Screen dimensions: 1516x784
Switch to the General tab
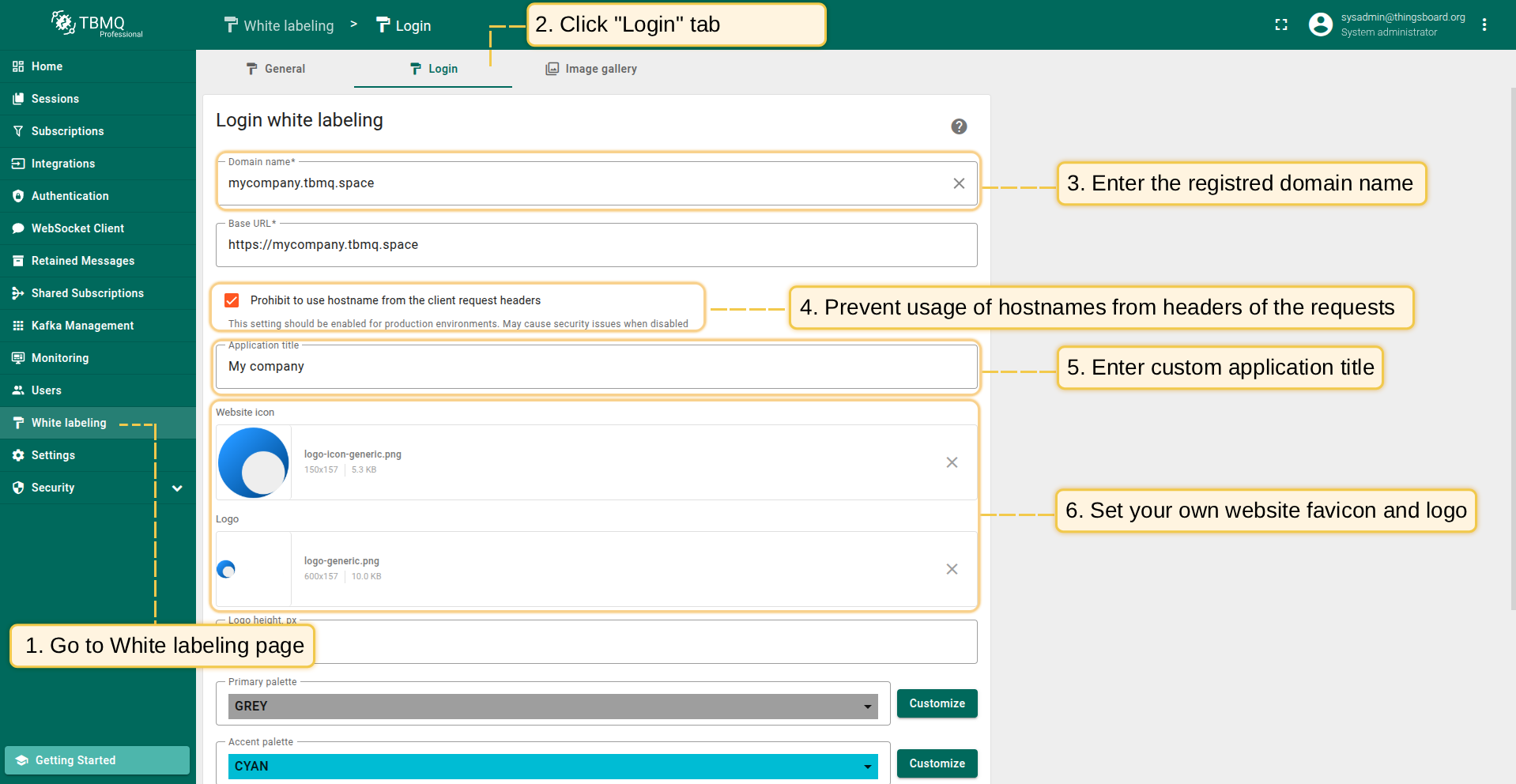coord(275,69)
